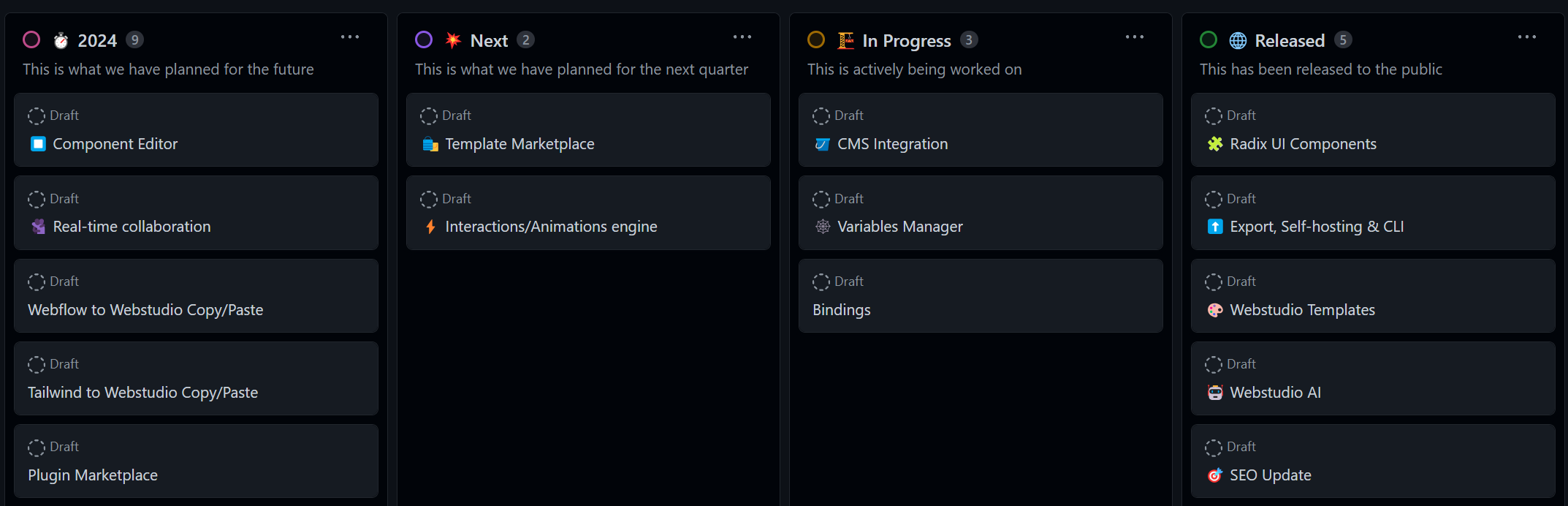Click the green status circle of the Released column
The height and width of the screenshot is (506, 1568).
tap(1209, 39)
